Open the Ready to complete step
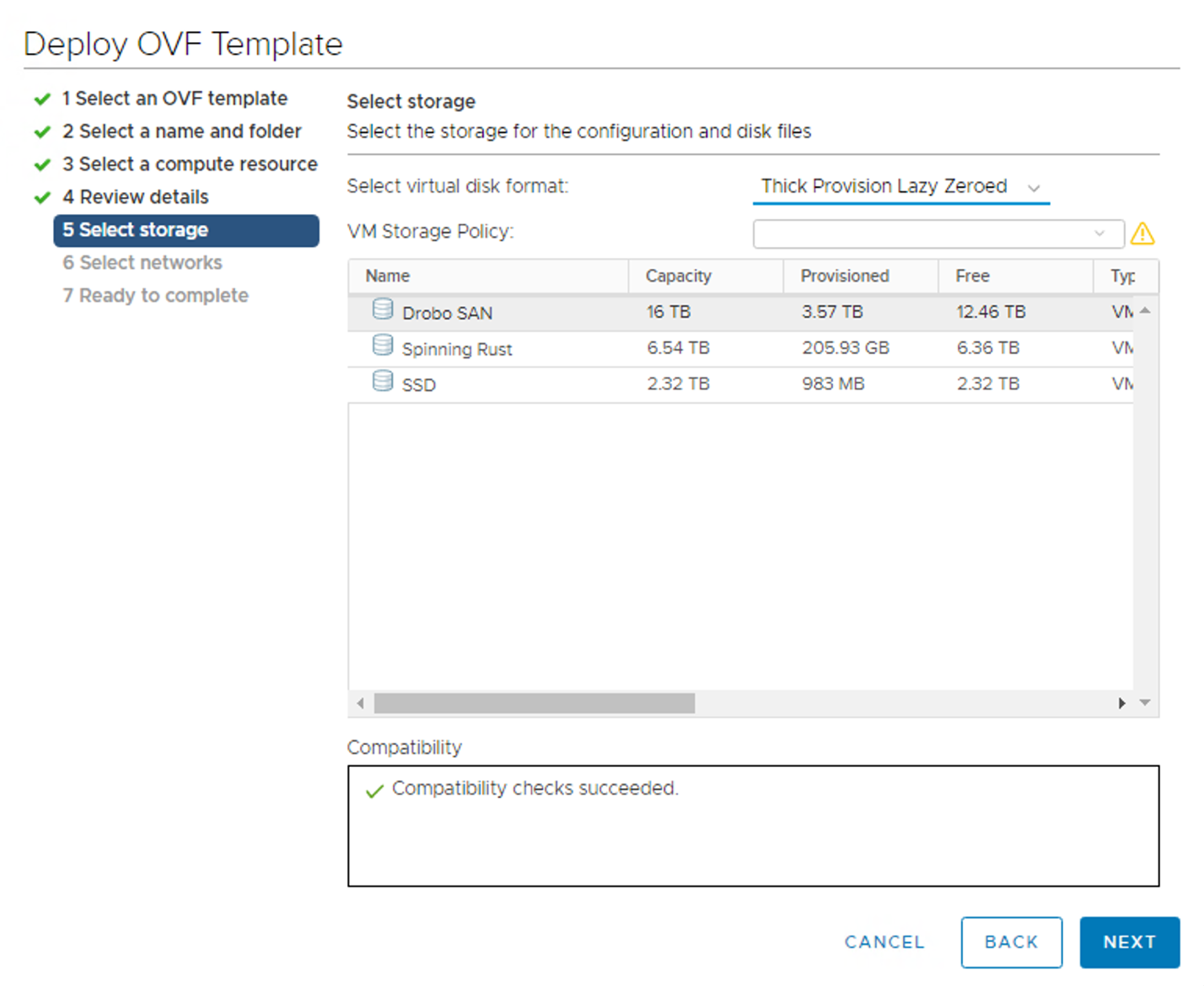Image resolution: width=1204 pixels, height=986 pixels. [x=155, y=295]
